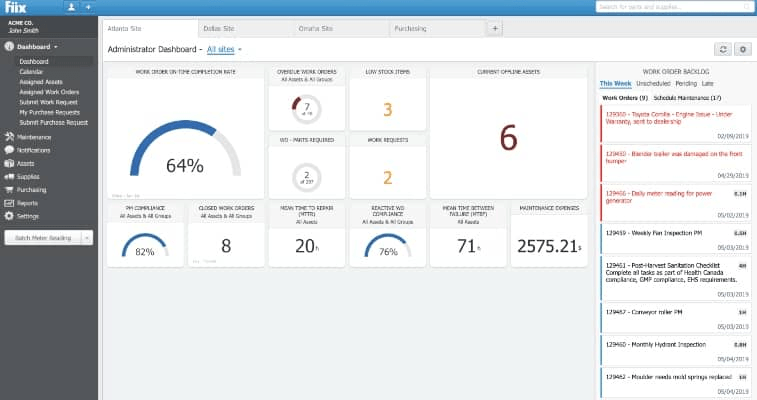Open Assigned Assets in the sidebar
This screenshot has height=400, width=757.
tap(41, 82)
